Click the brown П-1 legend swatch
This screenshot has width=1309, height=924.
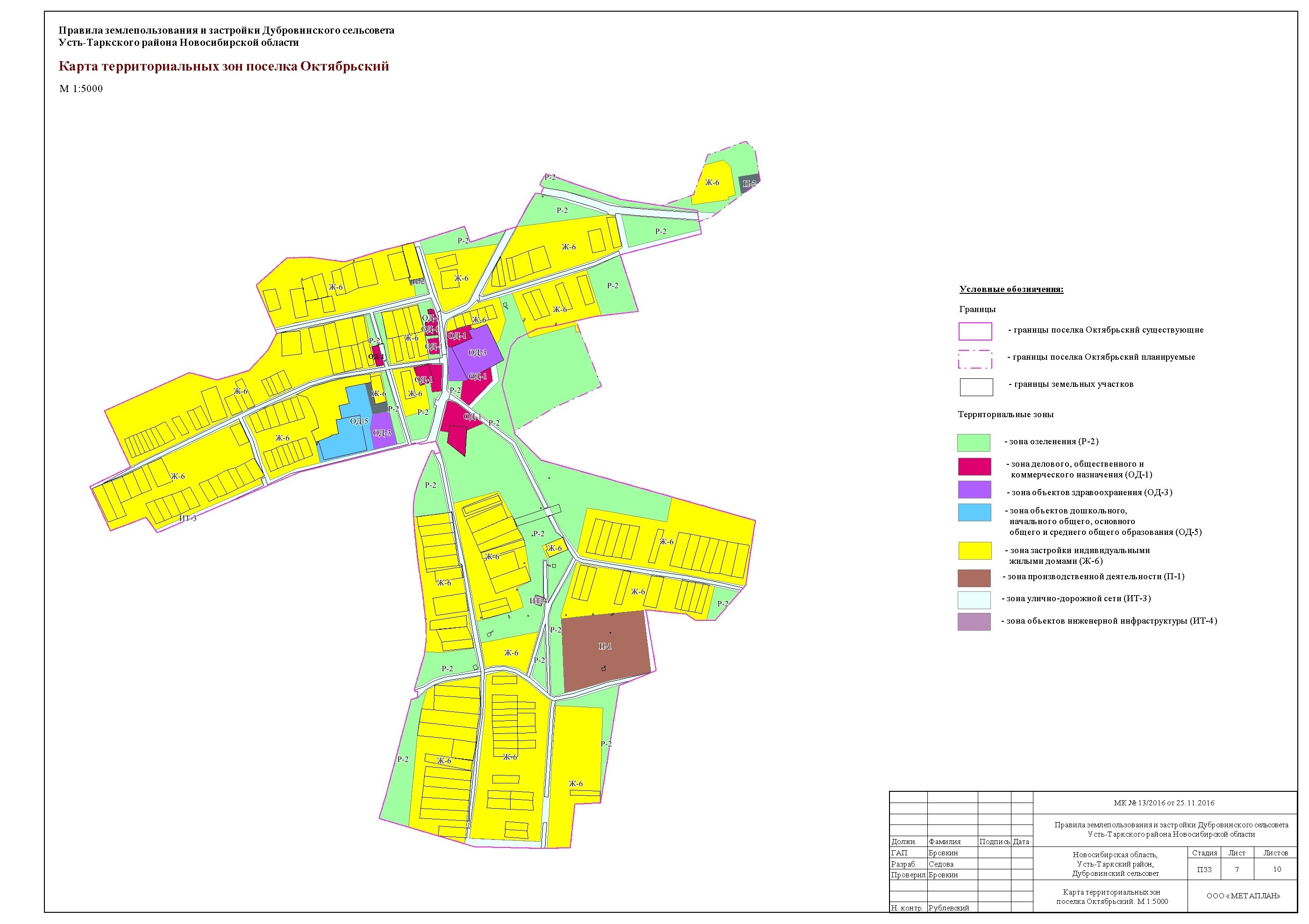click(974, 578)
